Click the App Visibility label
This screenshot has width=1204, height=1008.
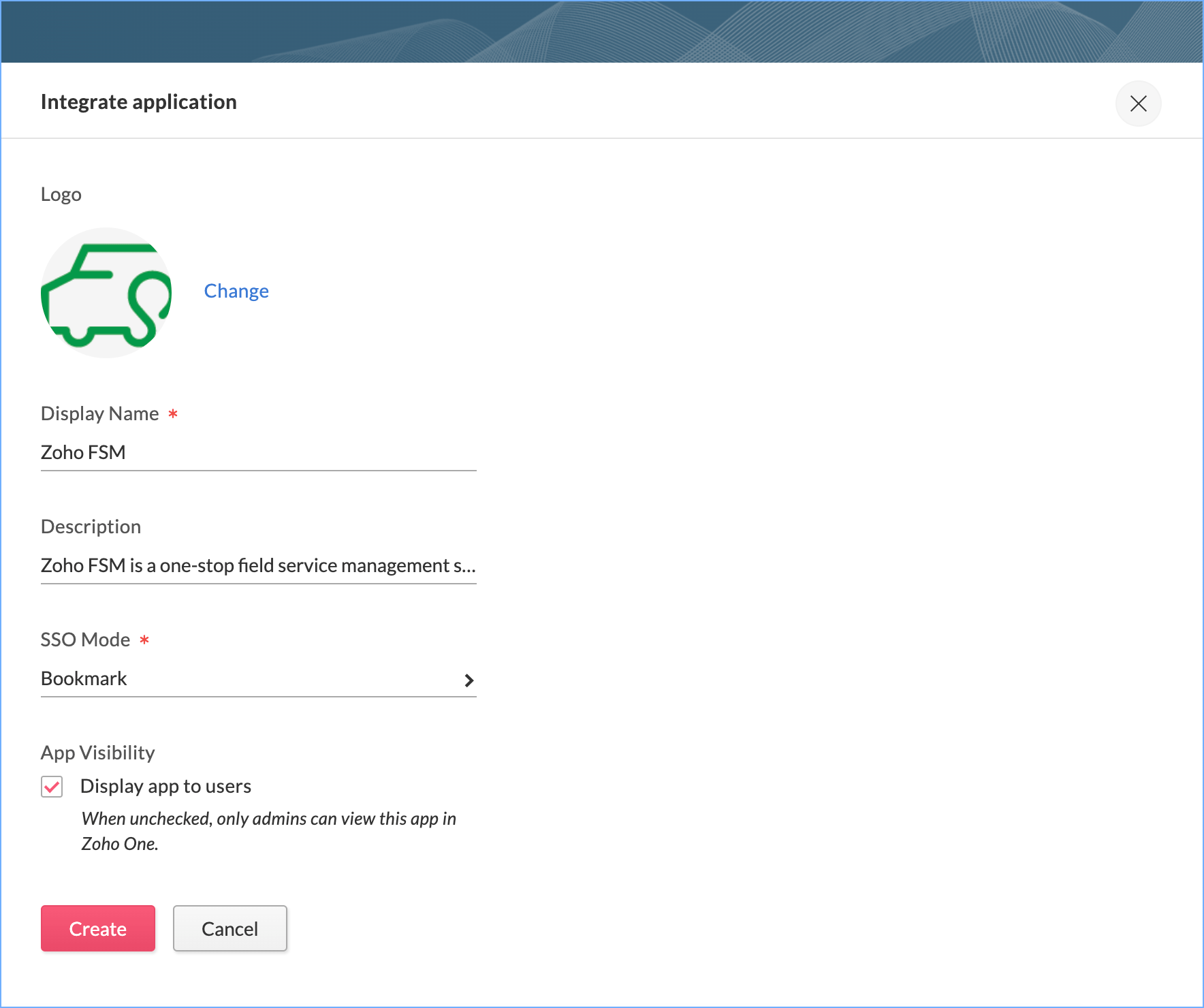point(98,753)
